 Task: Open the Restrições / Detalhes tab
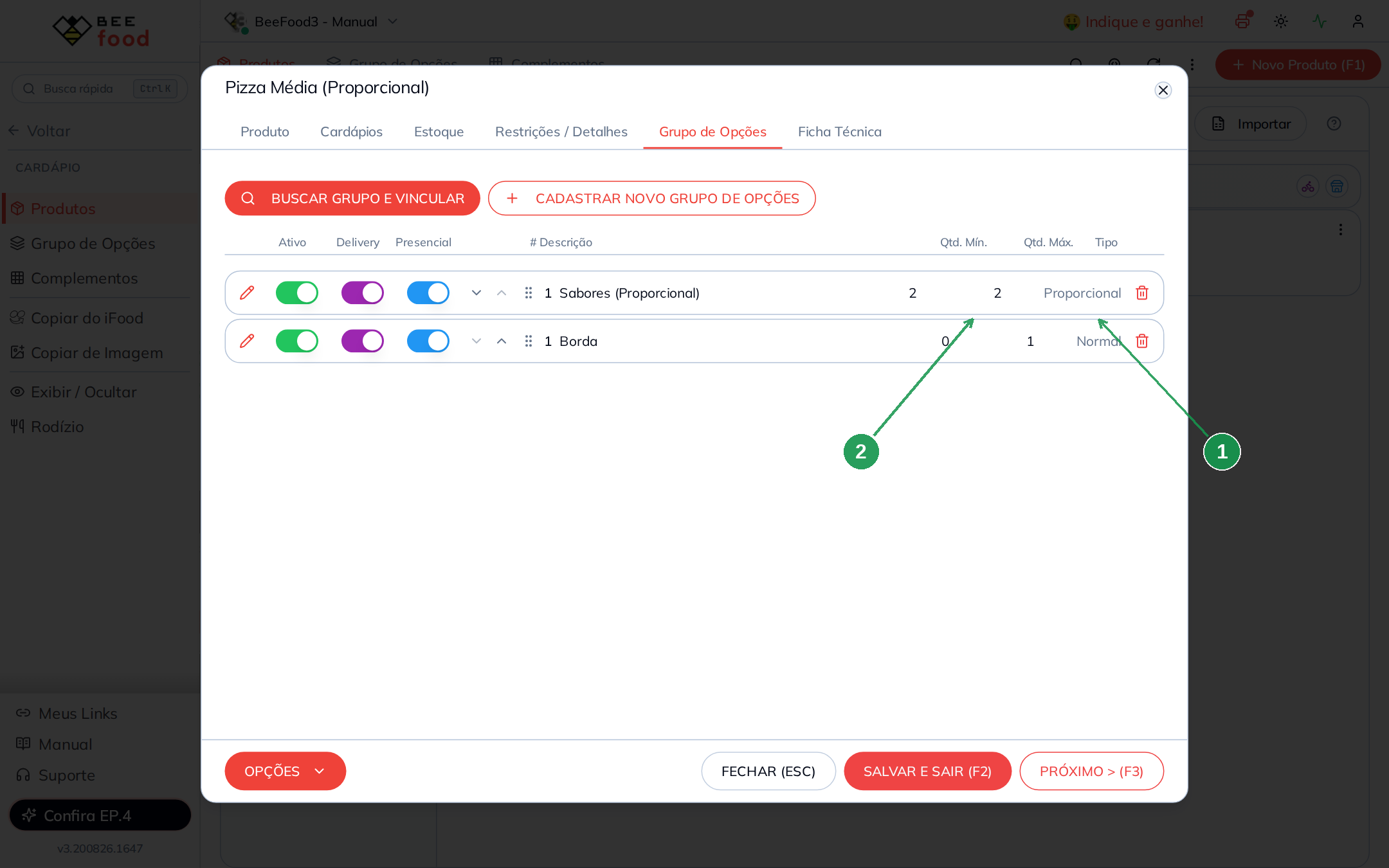561,132
